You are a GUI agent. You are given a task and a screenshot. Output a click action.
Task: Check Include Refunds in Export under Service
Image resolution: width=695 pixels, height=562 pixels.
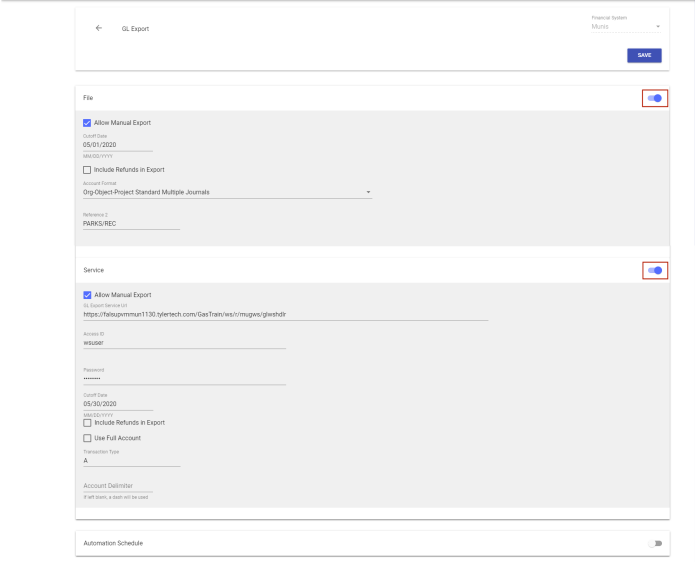click(x=88, y=423)
